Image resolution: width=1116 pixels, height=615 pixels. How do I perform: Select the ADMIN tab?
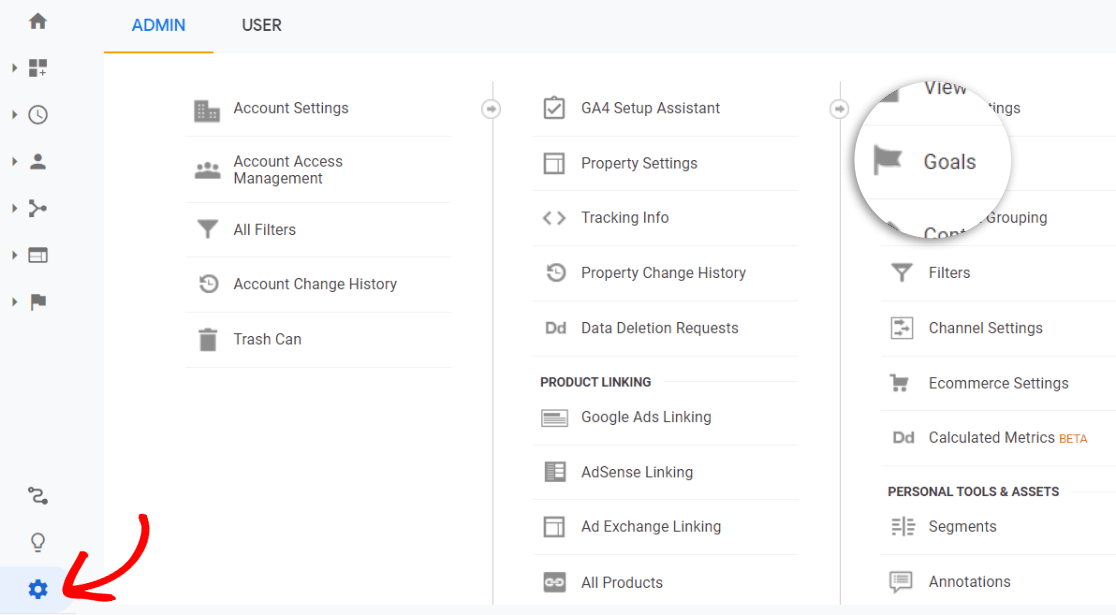click(x=158, y=26)
